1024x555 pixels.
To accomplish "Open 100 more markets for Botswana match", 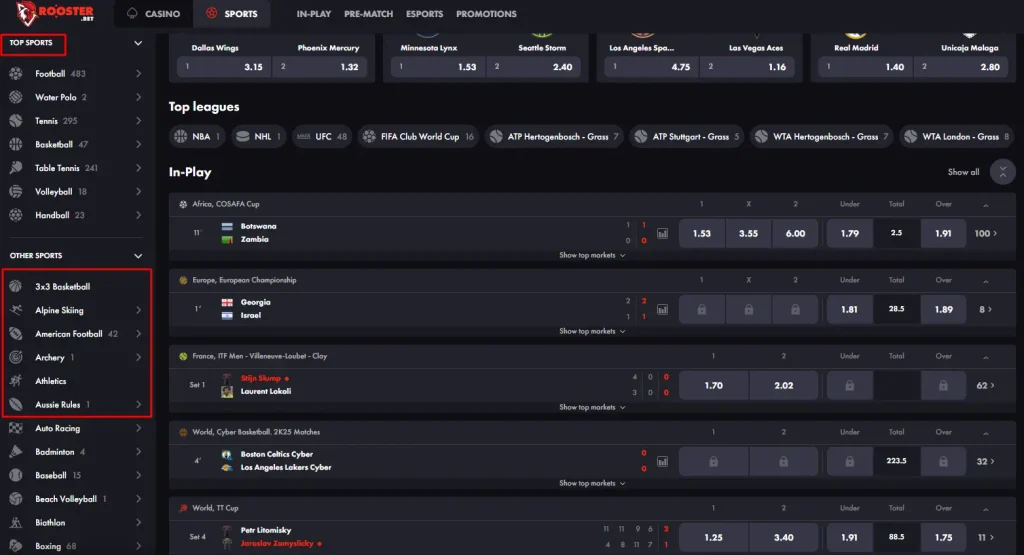I will click(x=985, y=234).
